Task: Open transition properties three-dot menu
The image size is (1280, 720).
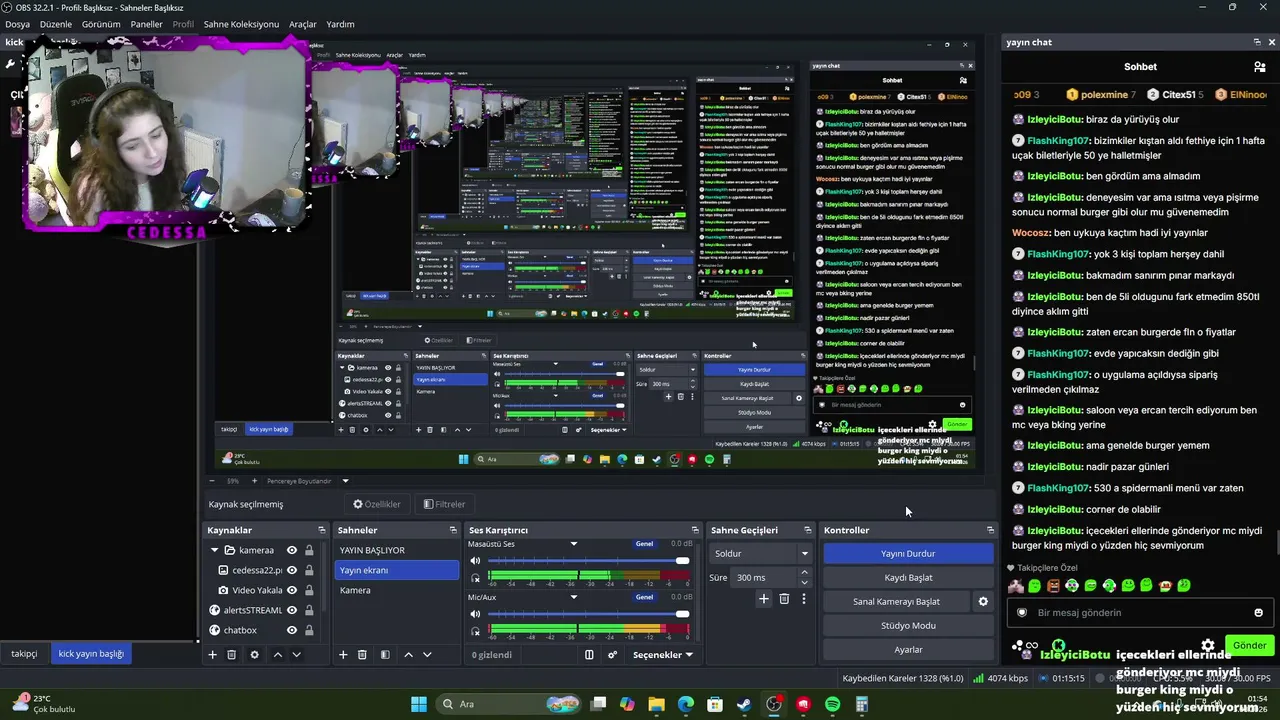Action: 803,599
